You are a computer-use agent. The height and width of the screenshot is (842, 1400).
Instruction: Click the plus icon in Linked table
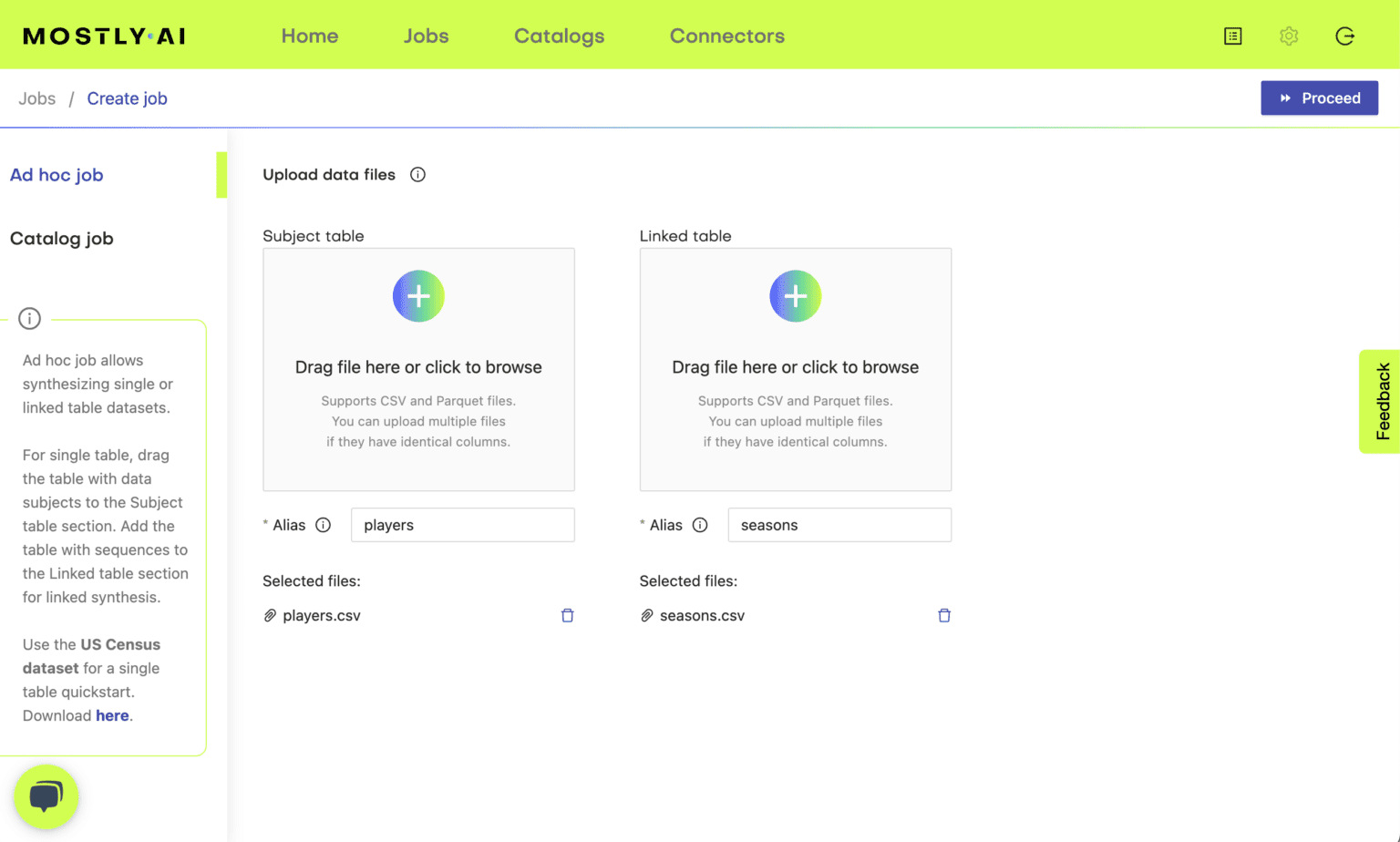click(796, 296)
